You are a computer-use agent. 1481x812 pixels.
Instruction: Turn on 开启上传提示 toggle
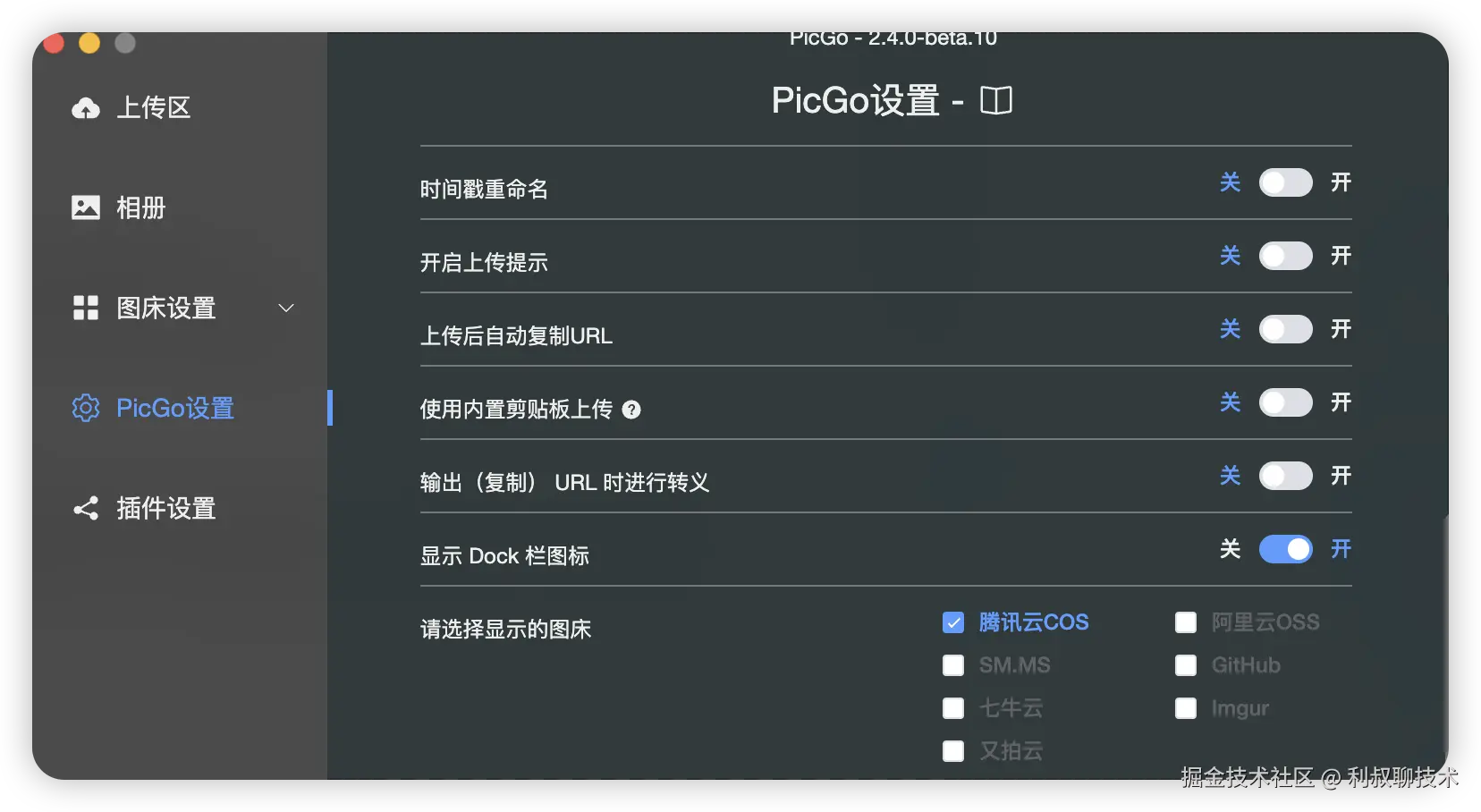coord(1285,256)
